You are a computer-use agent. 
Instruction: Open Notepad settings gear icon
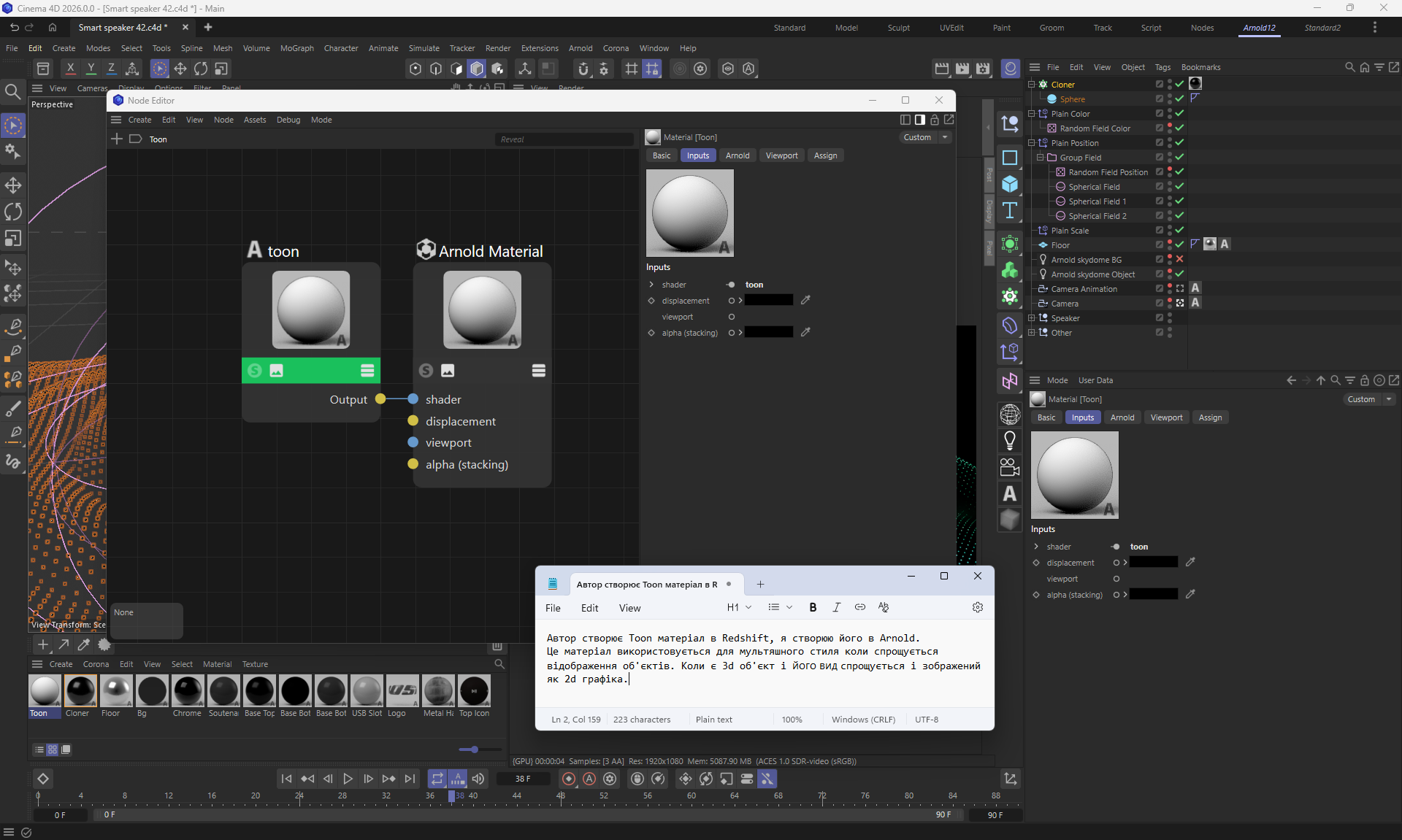pyautogui.click(x=978, y=607)
